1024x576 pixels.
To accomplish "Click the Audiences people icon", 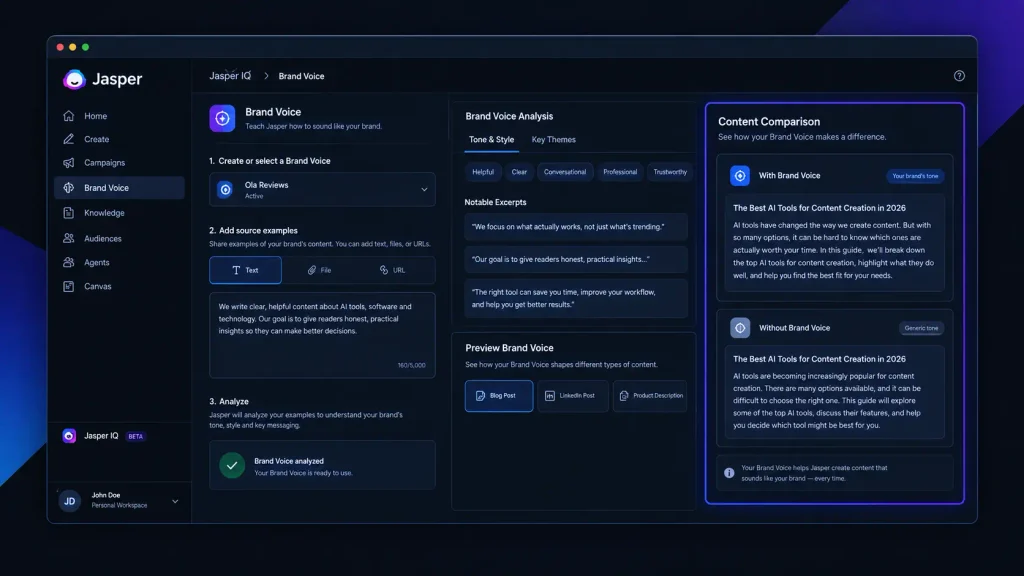I will [69, 238].
